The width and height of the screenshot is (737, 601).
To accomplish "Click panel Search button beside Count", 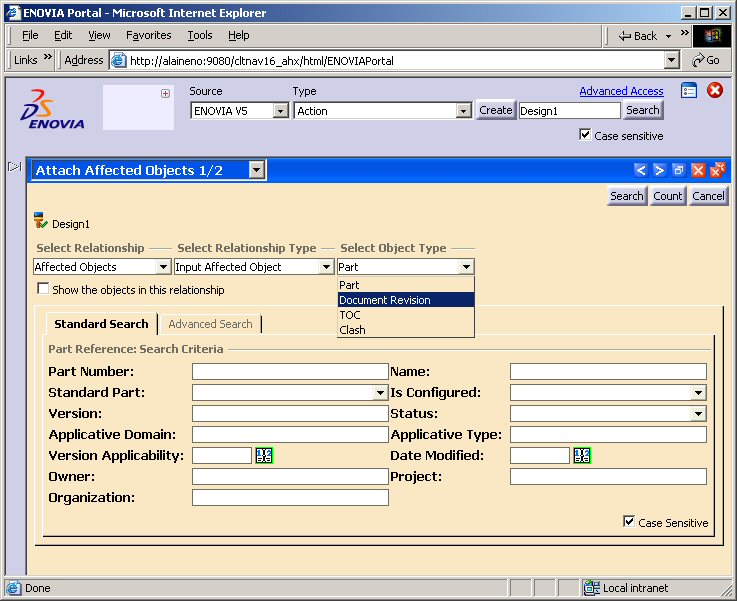I will (627, 196).
